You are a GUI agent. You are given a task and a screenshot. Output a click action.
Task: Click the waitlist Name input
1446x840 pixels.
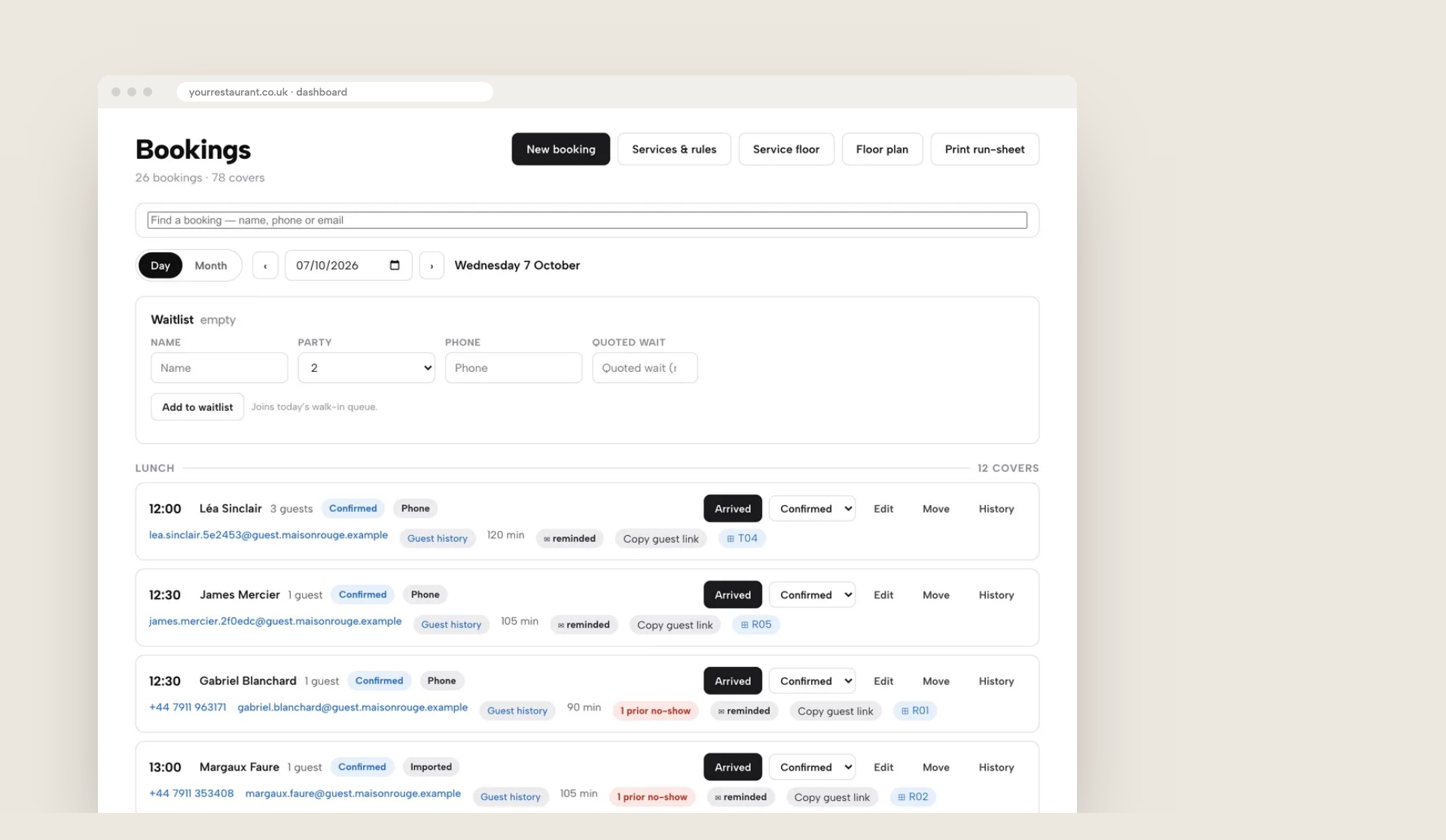(x=219, y=368)
